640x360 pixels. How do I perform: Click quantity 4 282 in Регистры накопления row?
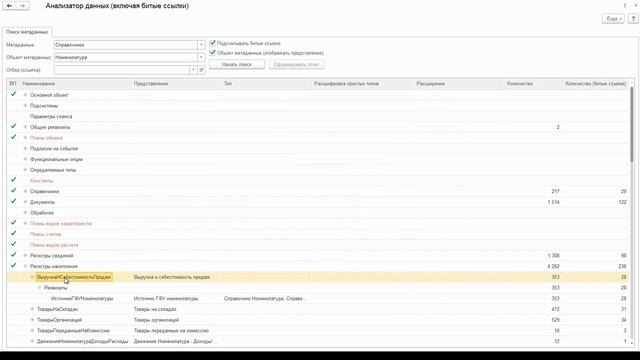[553, 266]
